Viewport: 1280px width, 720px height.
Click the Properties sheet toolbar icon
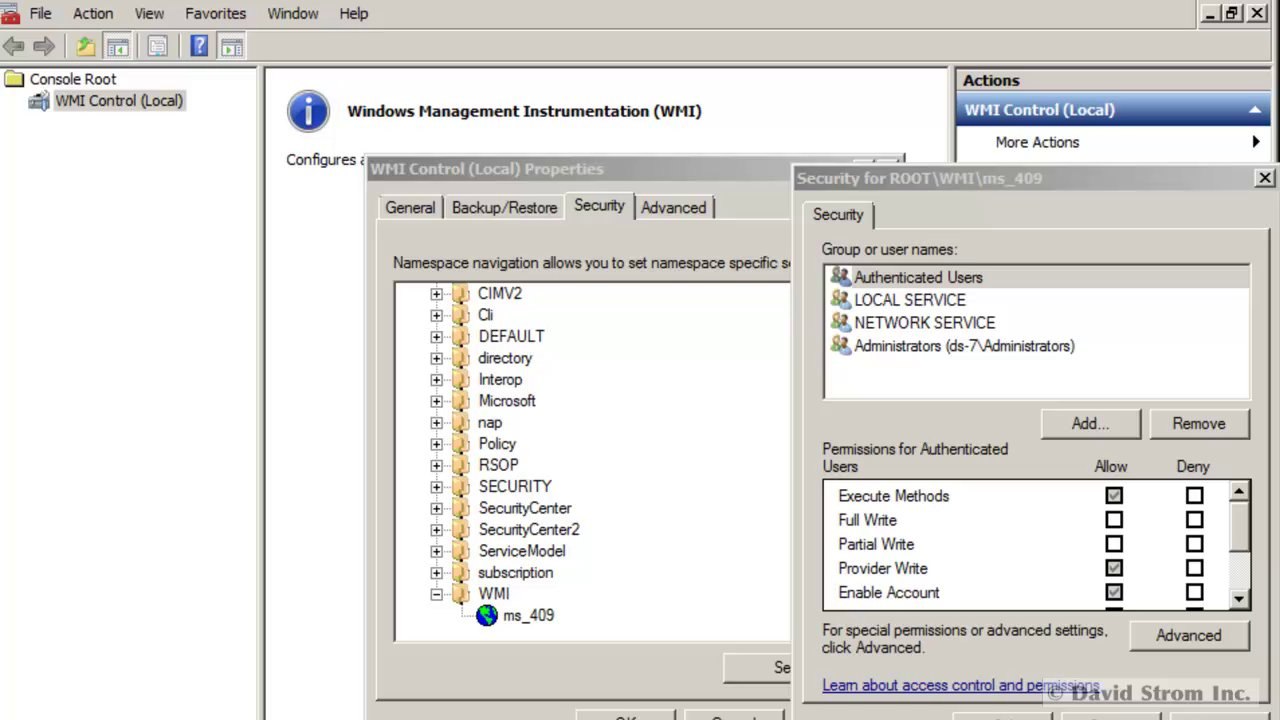(157, 46)
